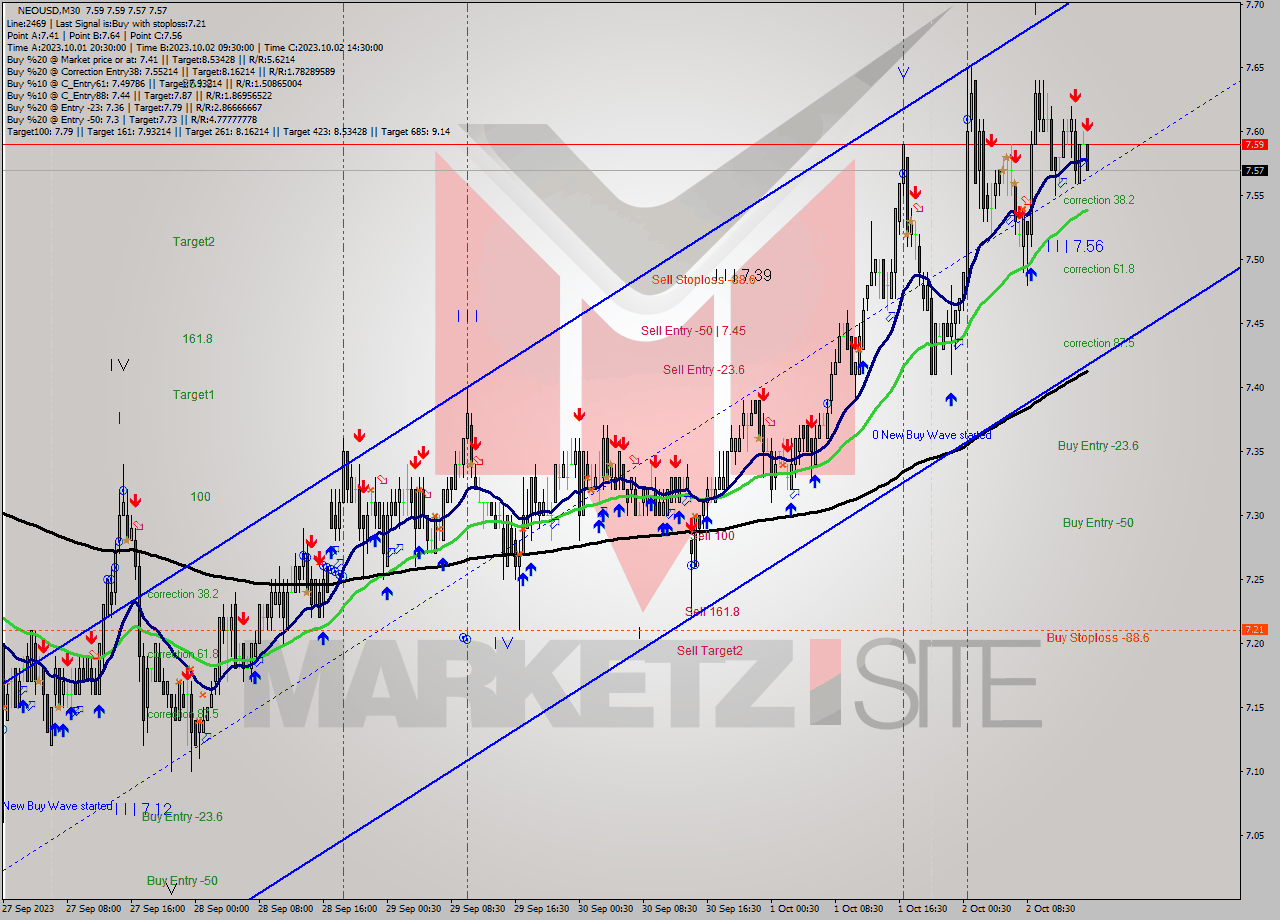Click the 'Sell Entry -50 | 7.45' label
Viewport: 1280px width, 920px height.
[693, 331]
